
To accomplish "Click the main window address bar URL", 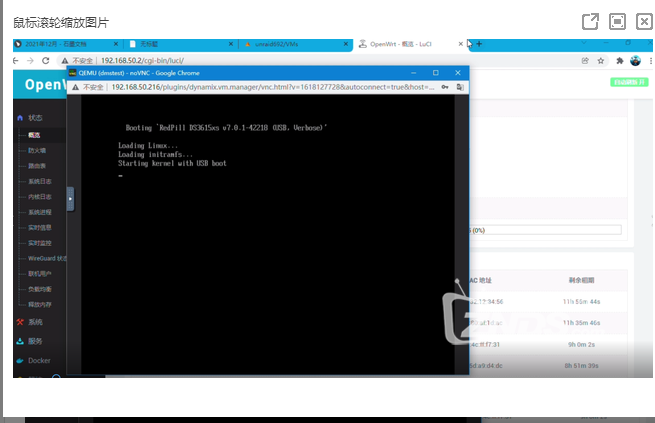I will [142, 61].
